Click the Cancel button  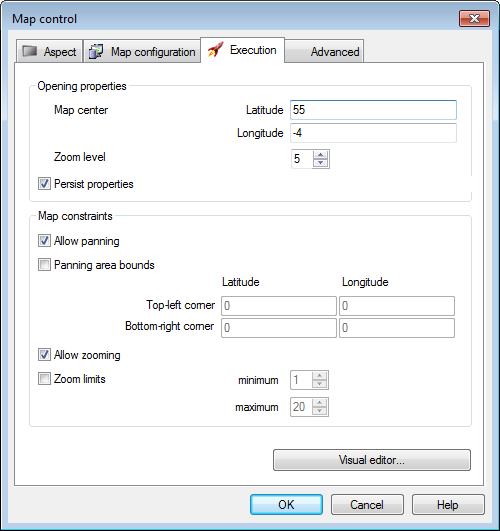coord(367,505)
